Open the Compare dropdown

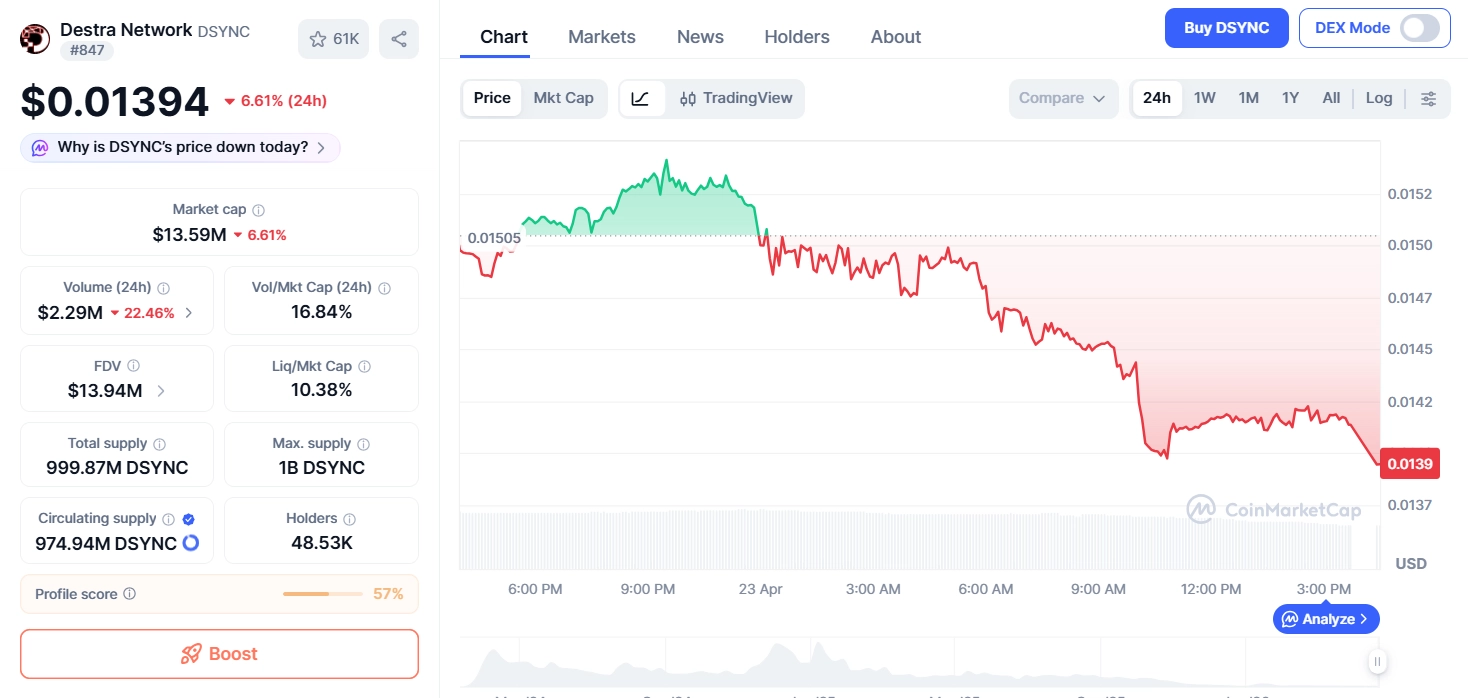point(1062,98)
